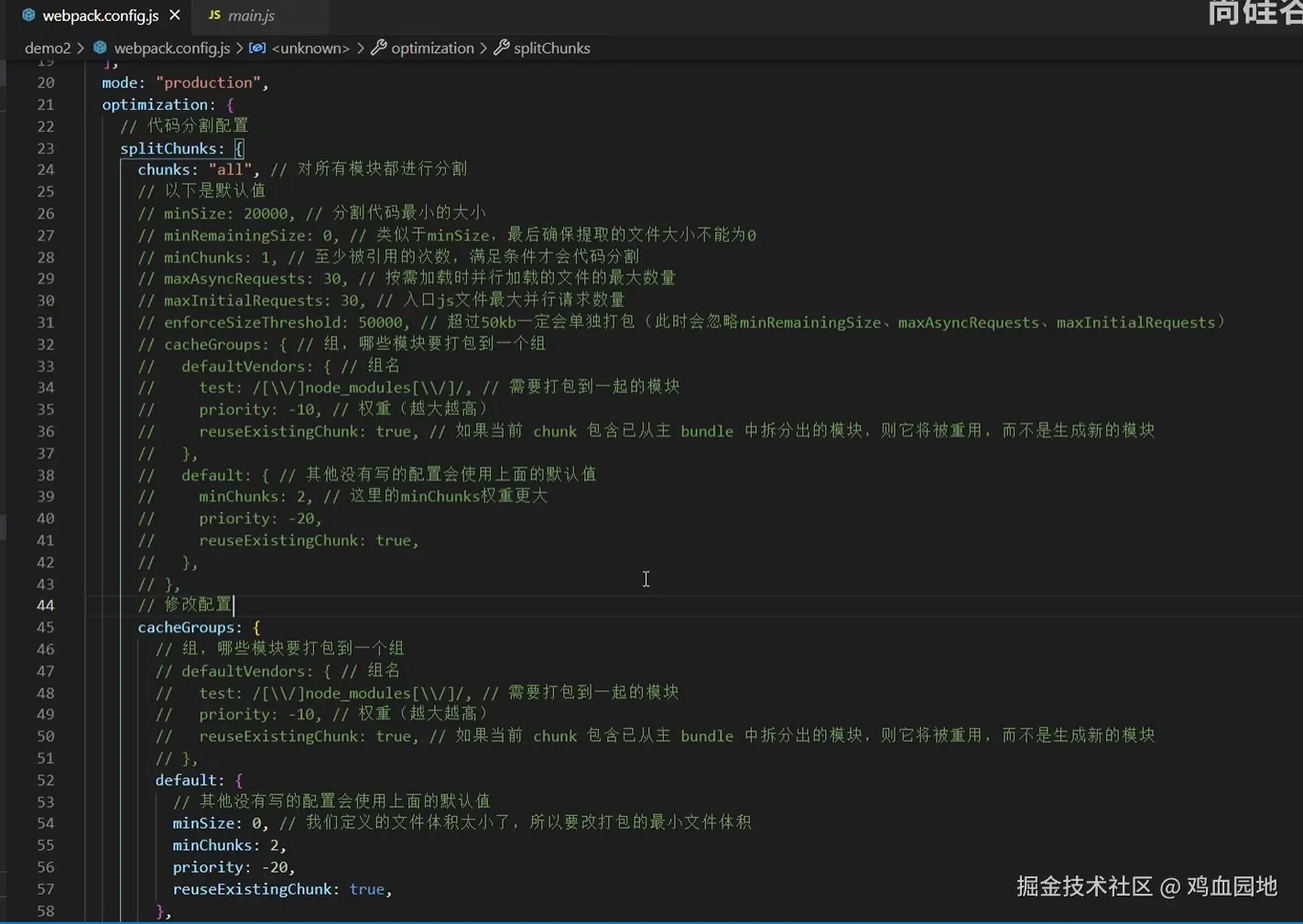Click 'reuseExistingChunk: true' on line 57
The height and width of the screenshot is (924, 1303).
[279, 889]
